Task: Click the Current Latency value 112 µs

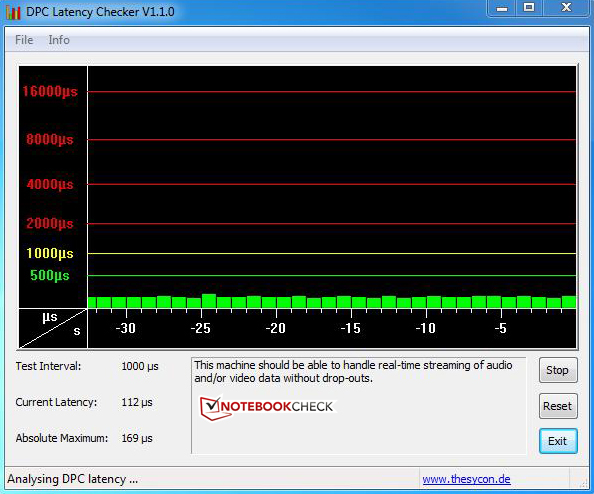Action: coord(137,402)
